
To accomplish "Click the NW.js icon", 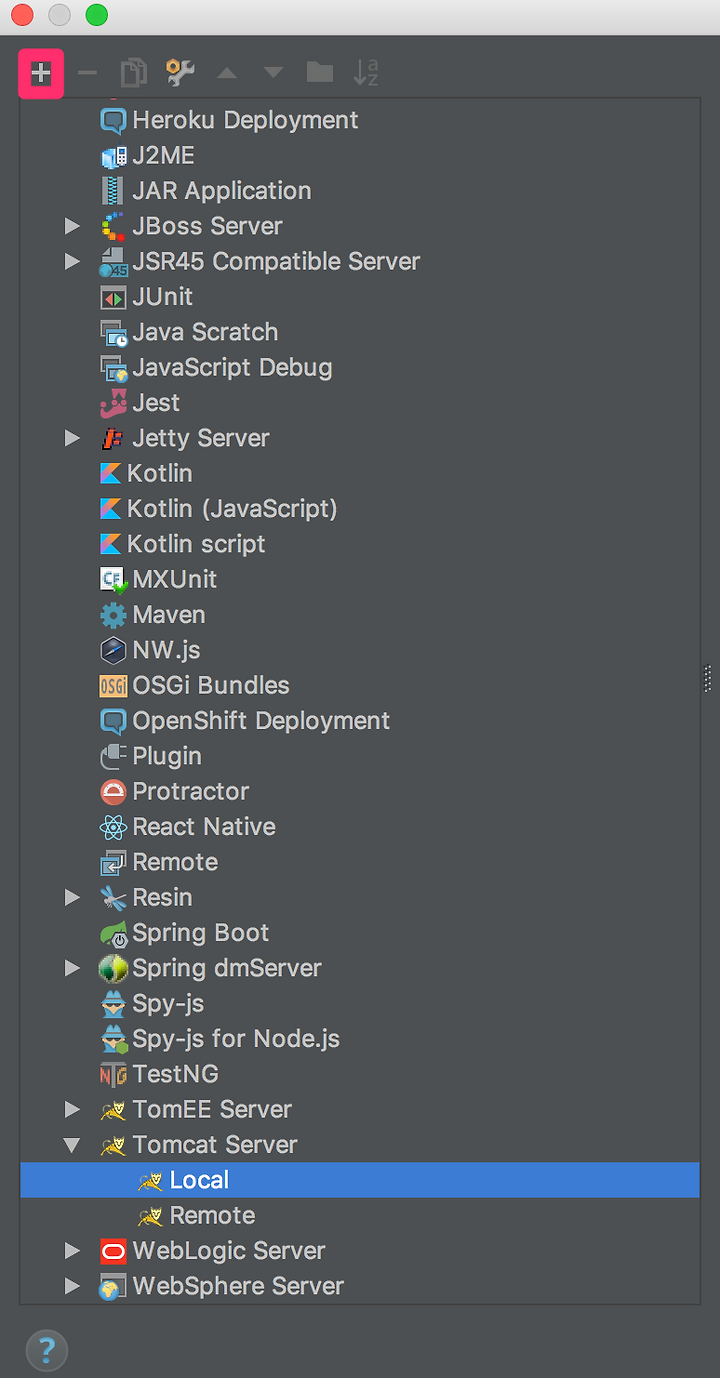I will 114,650.
